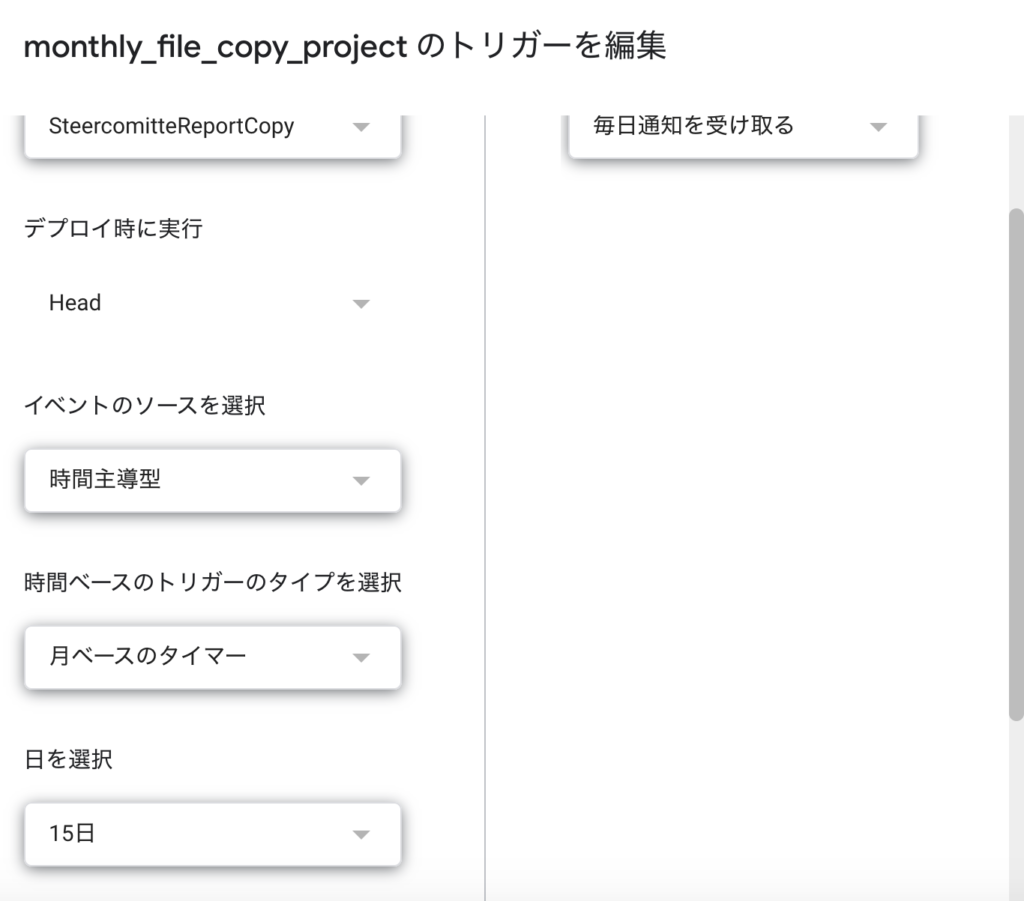This screenshot has width=1024, height=901.
Task: Open the 時間主導型 event source dropdown
Action: click(x=212, y=481)
